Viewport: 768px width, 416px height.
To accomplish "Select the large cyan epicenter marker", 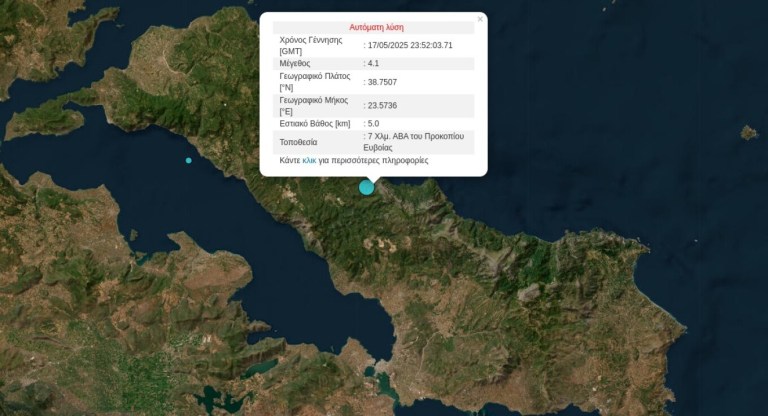I will click(367, 187).
